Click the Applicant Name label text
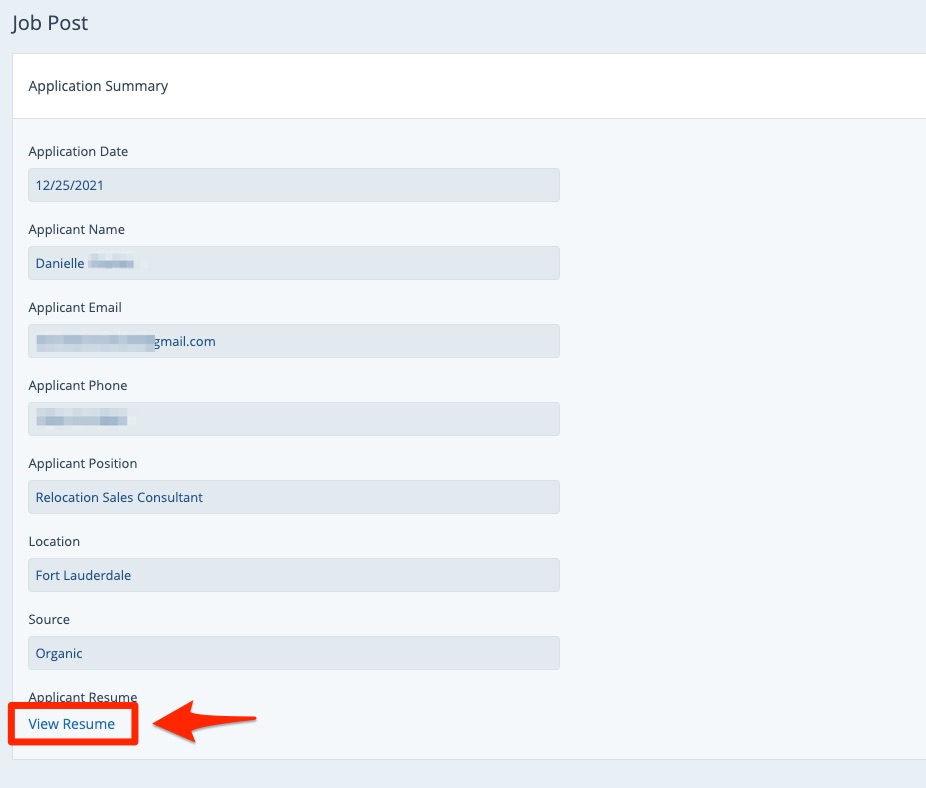926x788 pixels. [x=76, y=230]
